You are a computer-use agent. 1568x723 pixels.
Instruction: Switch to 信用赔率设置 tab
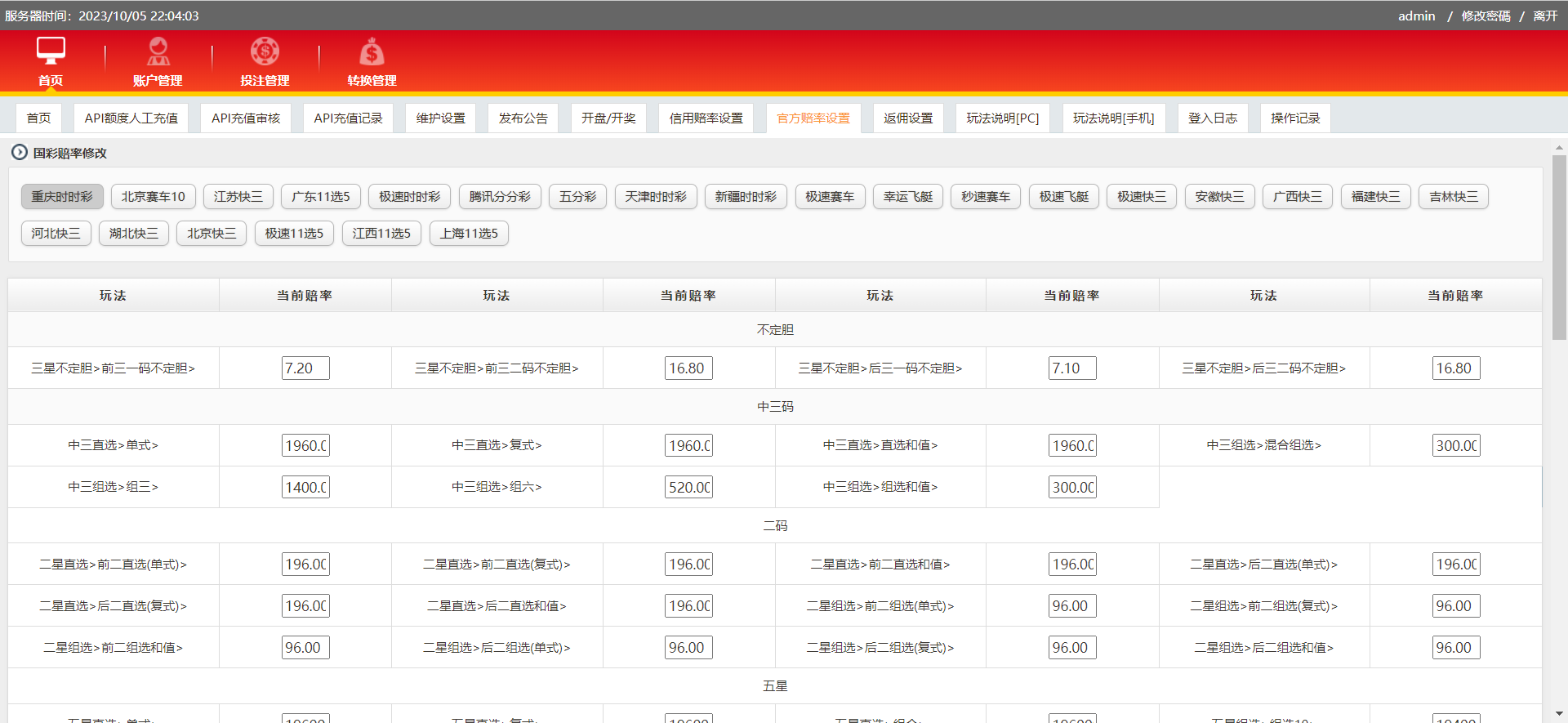(706, 118)
